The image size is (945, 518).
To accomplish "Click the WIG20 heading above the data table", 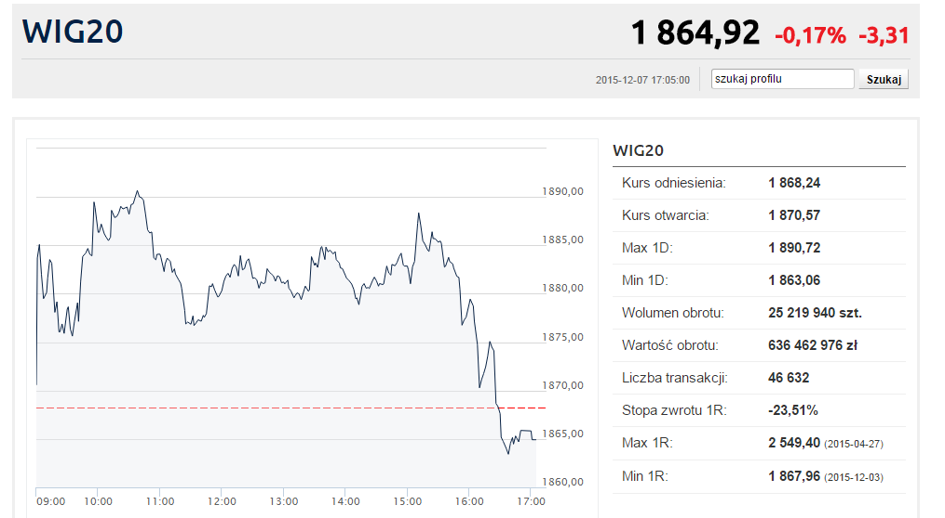I will pyautogui.click(x=638, y=150).
